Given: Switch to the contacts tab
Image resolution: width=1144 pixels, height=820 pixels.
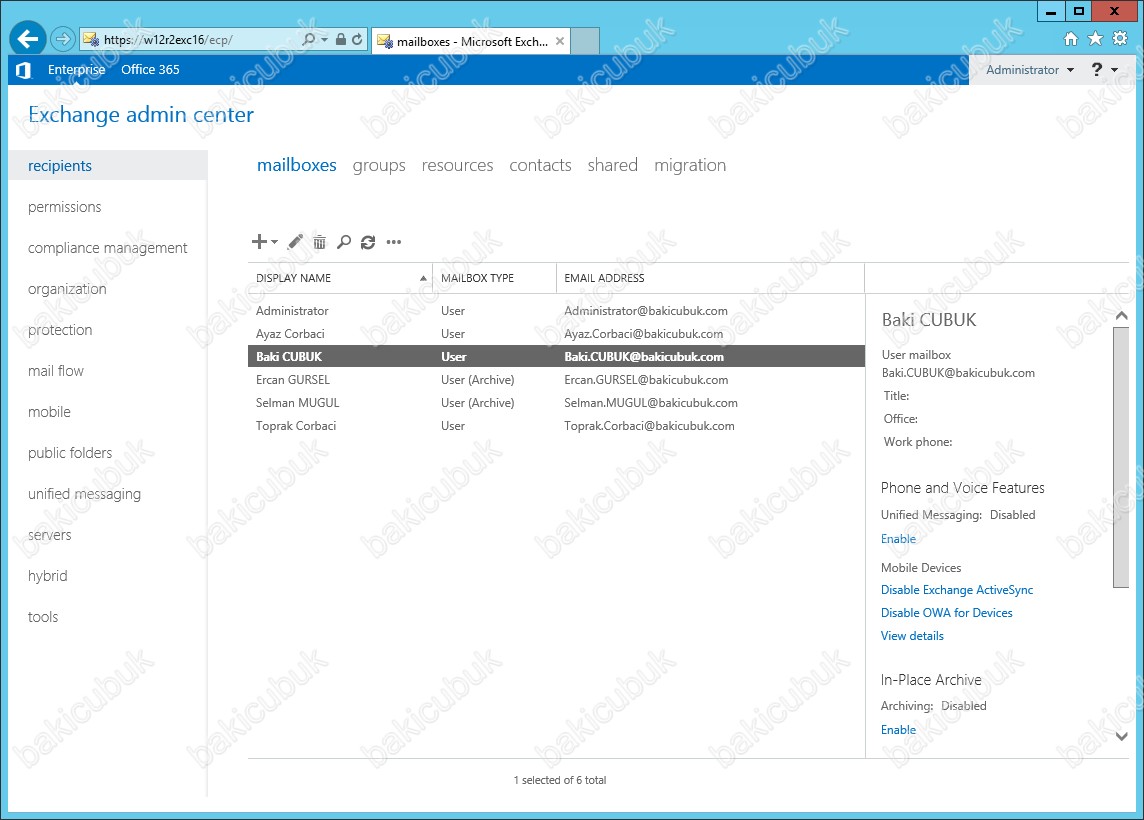Looking at the screenshot, I should coord(541,165).
